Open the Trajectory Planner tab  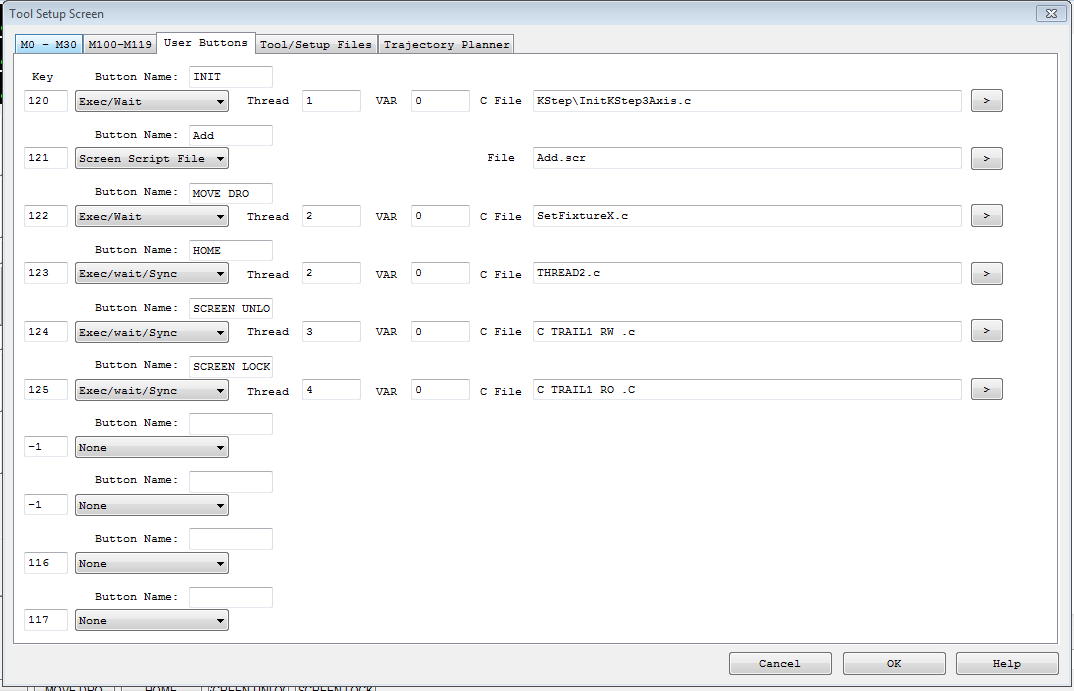tap(446, 45)
